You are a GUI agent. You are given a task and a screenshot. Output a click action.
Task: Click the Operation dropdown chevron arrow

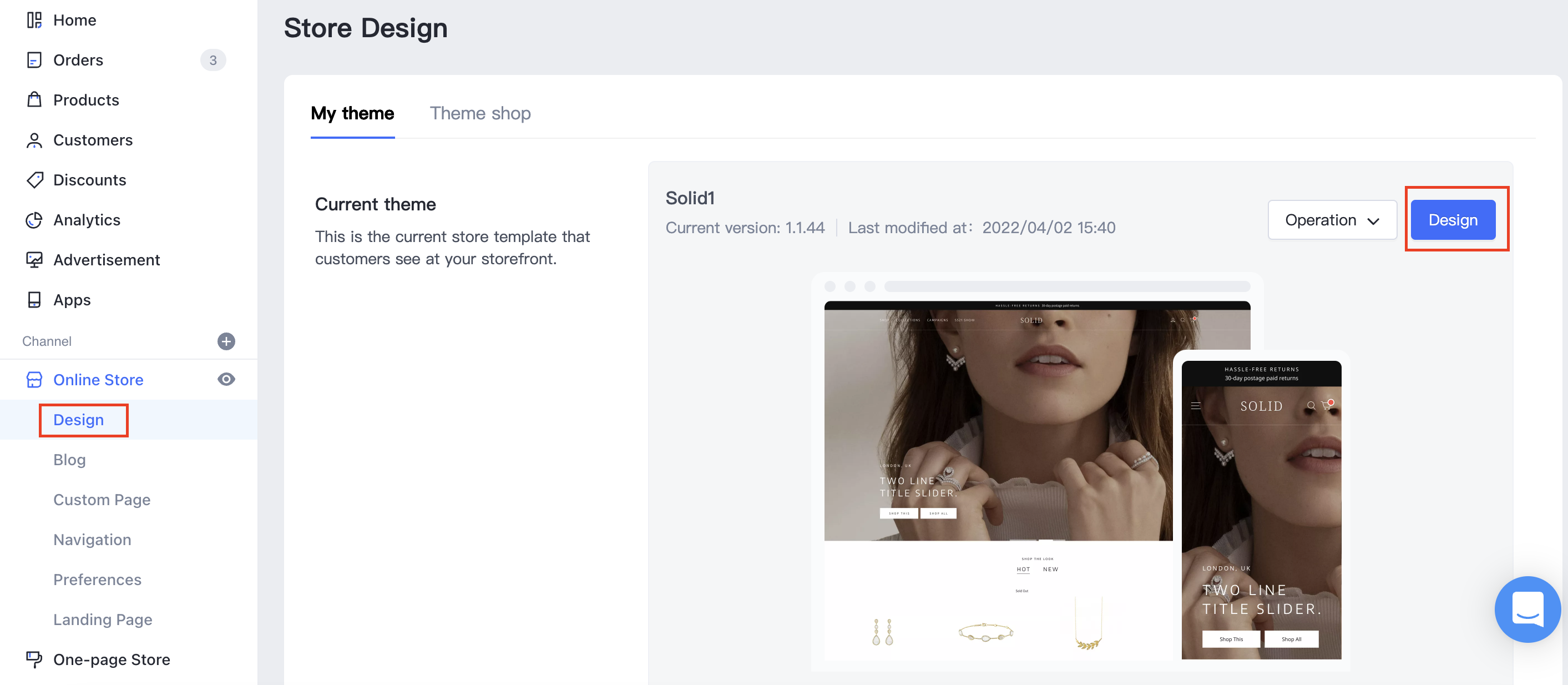pos(1373,221)
